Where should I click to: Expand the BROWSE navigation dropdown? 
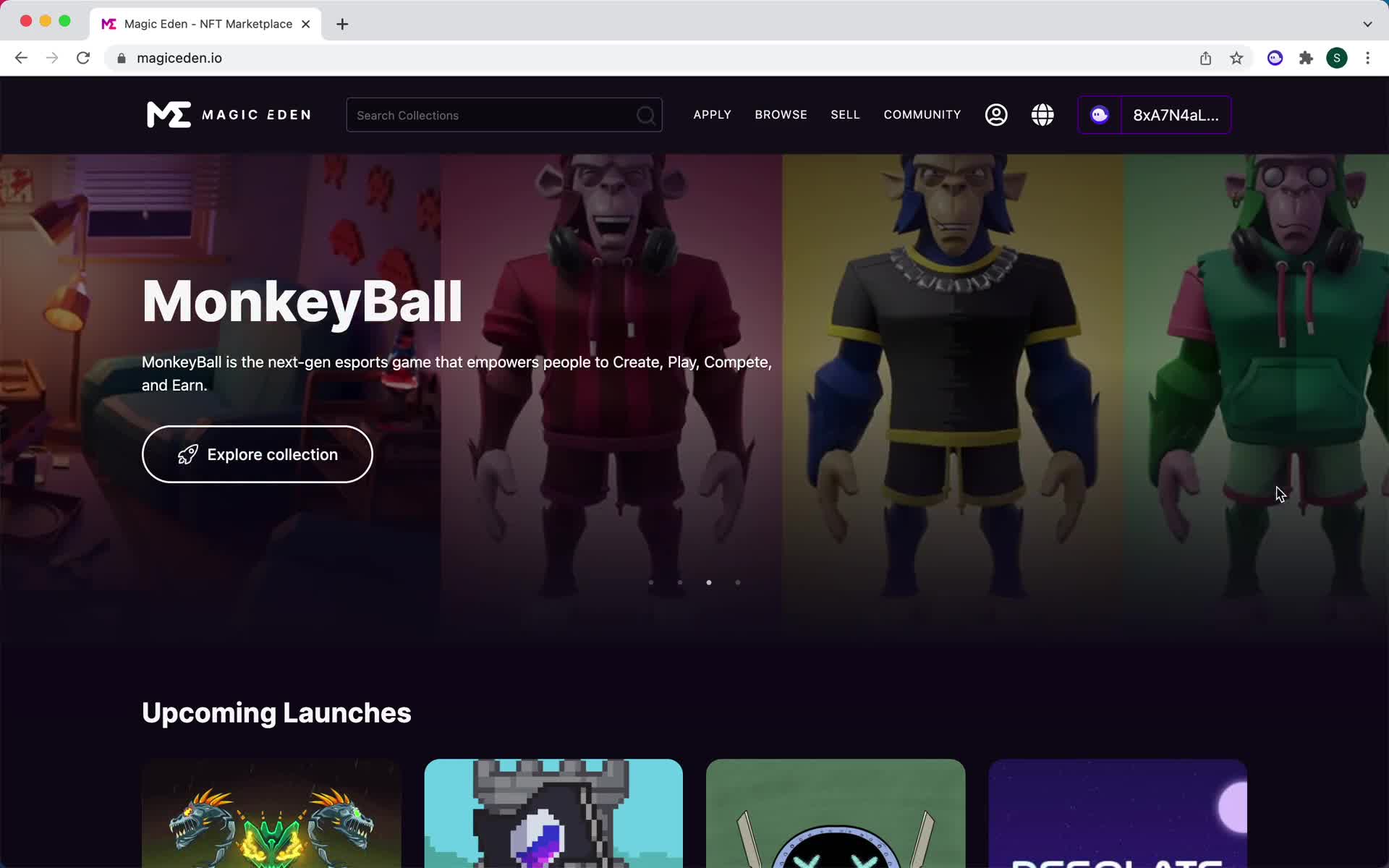pyautogui.click(x=780, y=114)
